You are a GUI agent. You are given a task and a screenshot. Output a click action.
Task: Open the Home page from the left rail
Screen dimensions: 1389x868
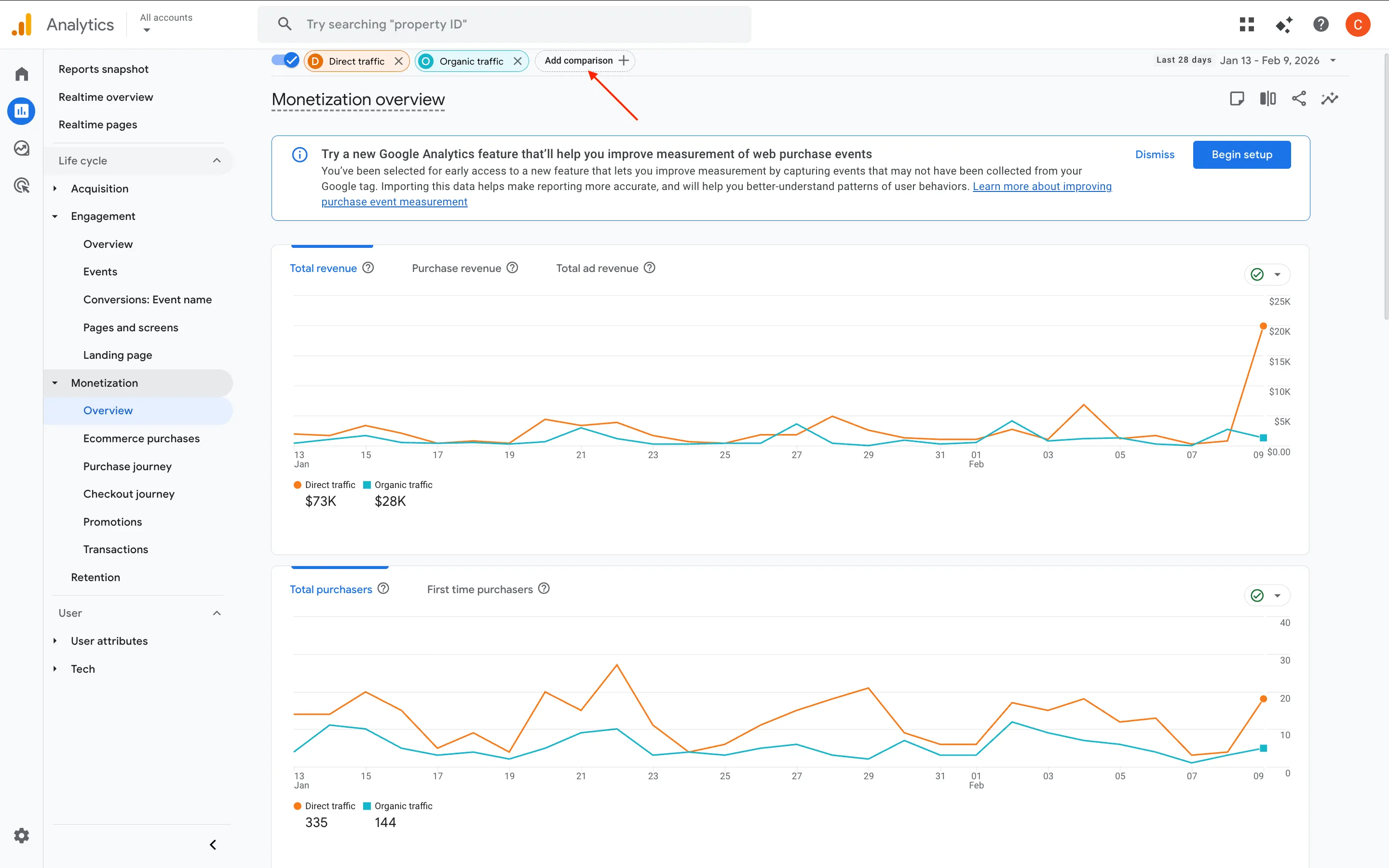click(21, 73)
